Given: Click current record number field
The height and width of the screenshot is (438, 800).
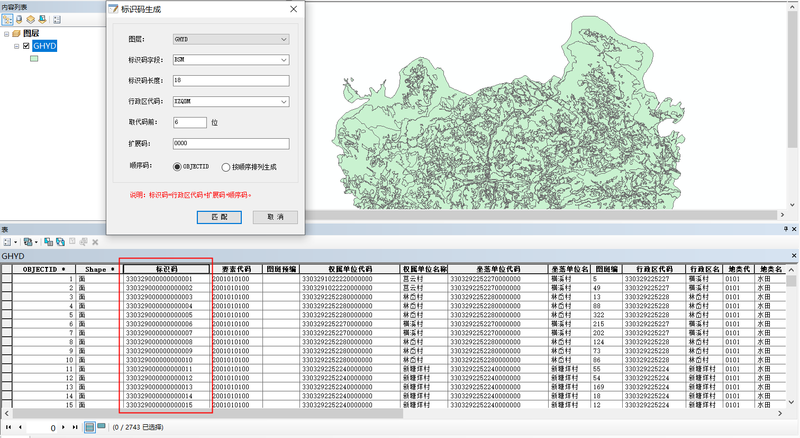Looking at the screenshot, I should (43, 428).
